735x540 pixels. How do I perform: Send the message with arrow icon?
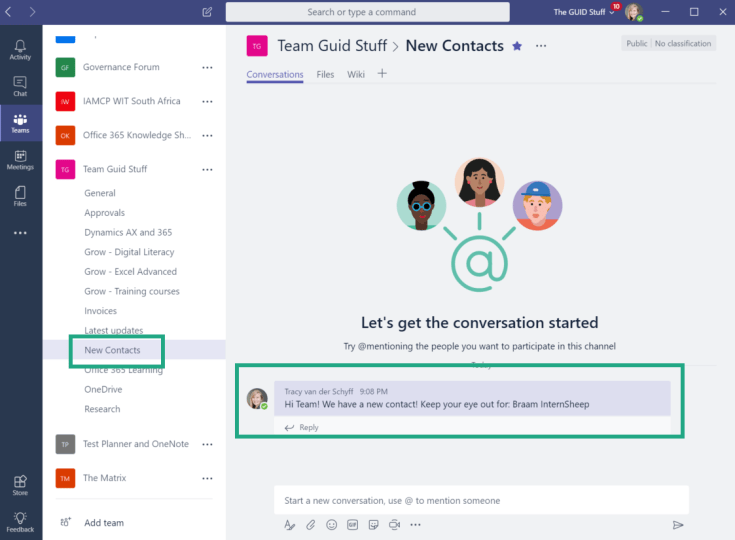(678, 524)
